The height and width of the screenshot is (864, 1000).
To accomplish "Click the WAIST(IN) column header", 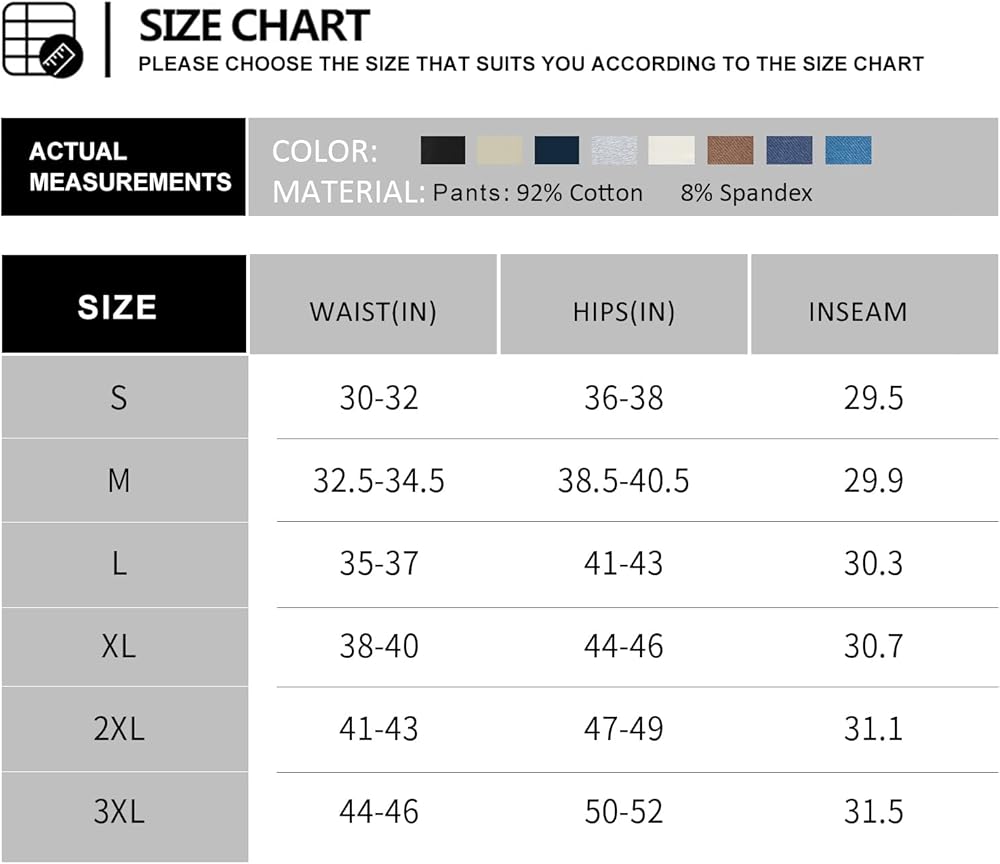I will [x=373, y=311].
